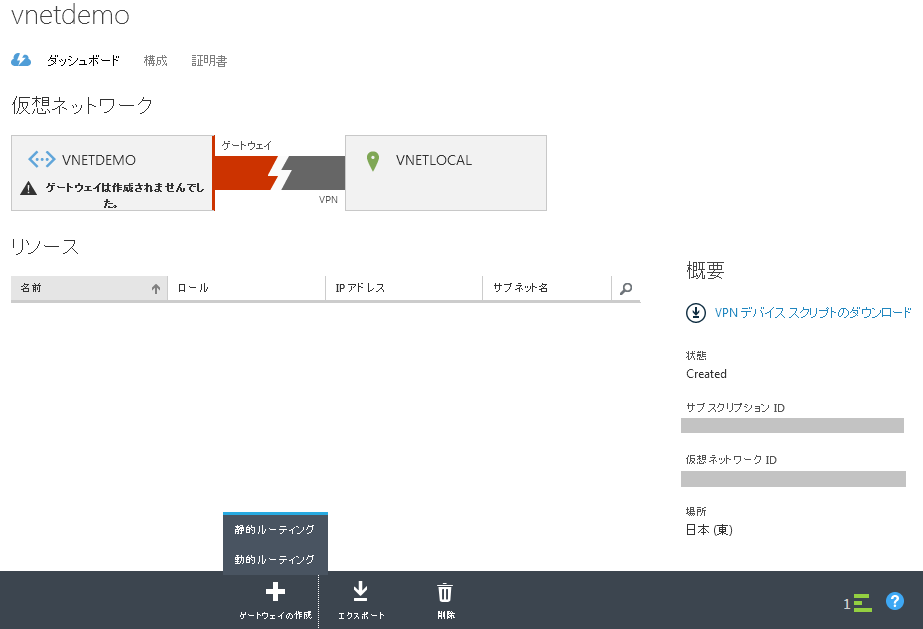
Task: Click the gateway warning triangle icon
Action: [28, 188]
